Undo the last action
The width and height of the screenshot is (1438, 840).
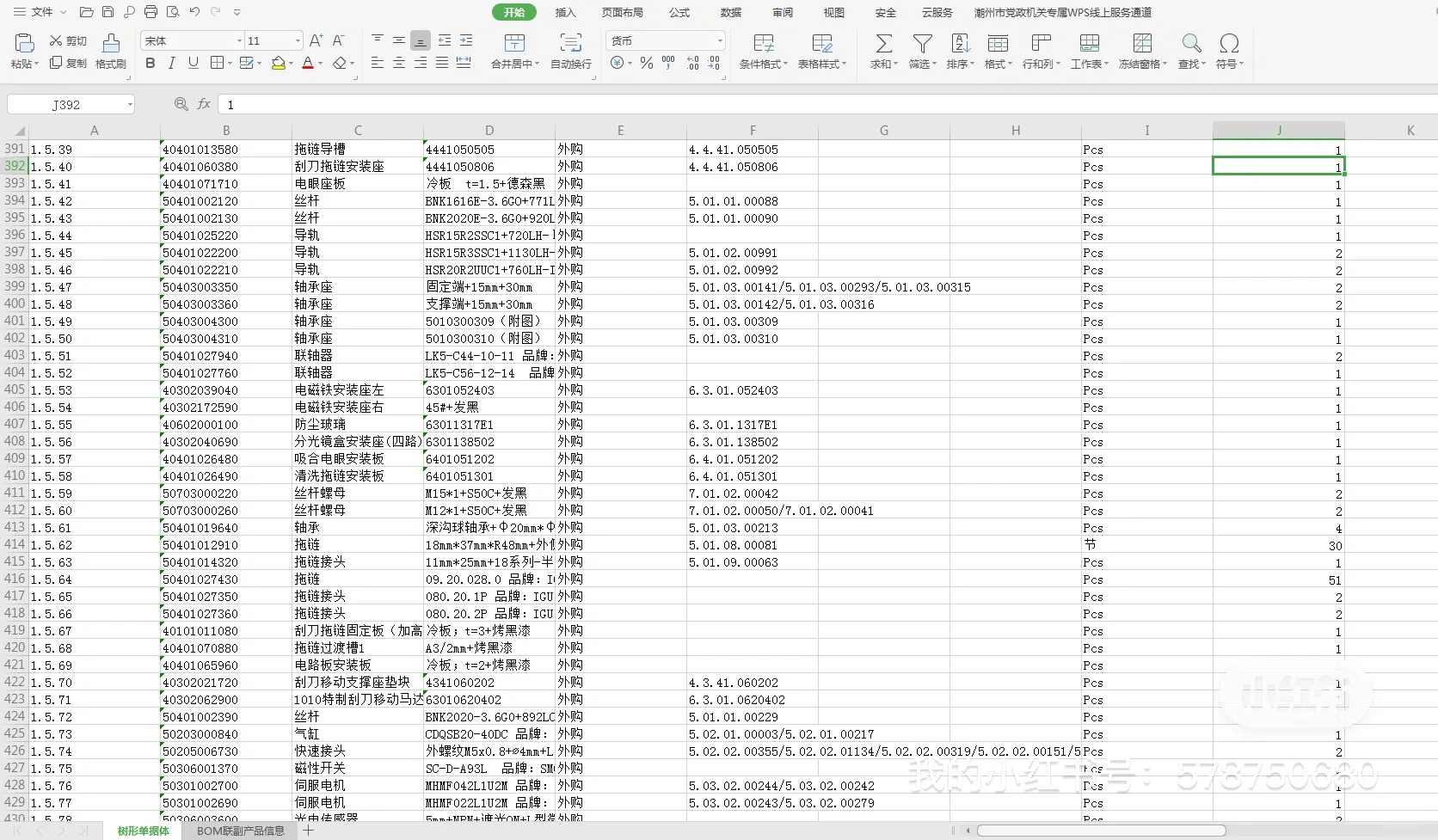tap(194, 12)
